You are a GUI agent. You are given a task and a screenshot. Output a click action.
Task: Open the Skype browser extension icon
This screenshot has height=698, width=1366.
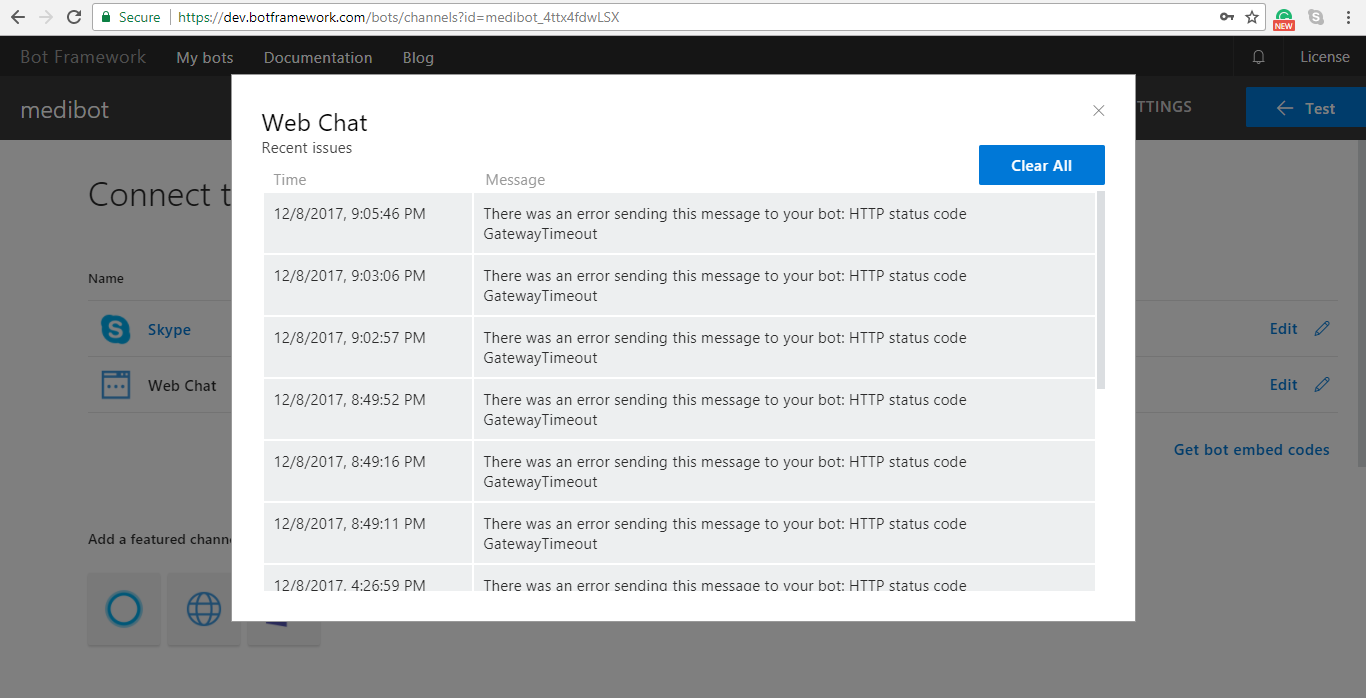click(1316, 17)
